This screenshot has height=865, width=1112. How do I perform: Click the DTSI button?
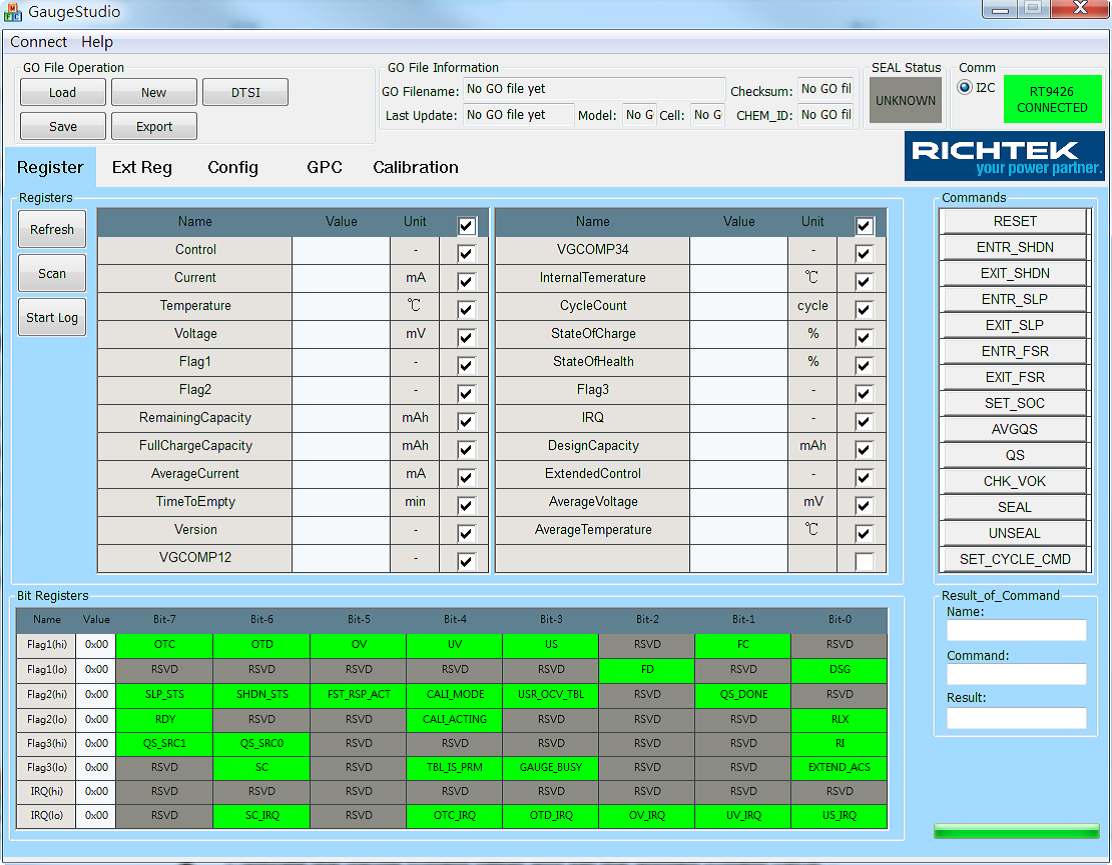pos(246,91)
